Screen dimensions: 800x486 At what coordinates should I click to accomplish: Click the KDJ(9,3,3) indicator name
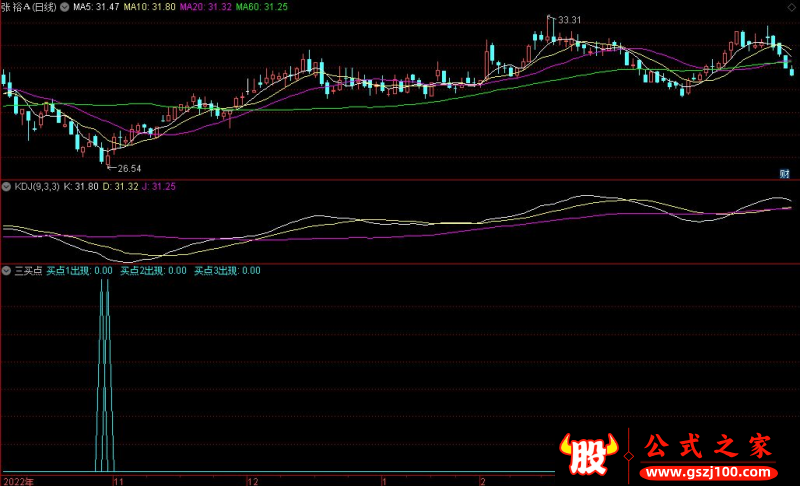click(x=36, y=186)
